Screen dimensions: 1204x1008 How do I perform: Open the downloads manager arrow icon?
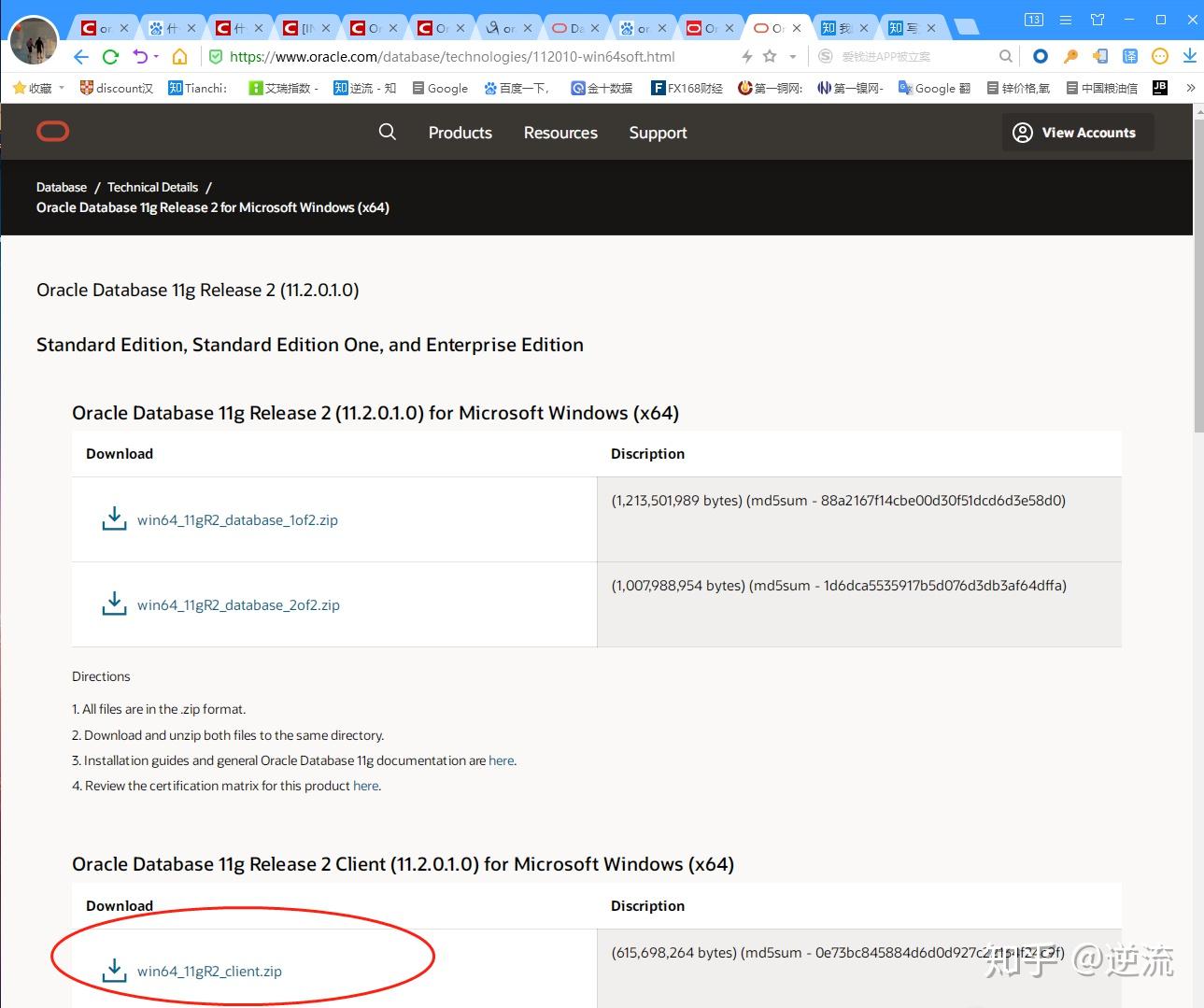(1189, 57)
